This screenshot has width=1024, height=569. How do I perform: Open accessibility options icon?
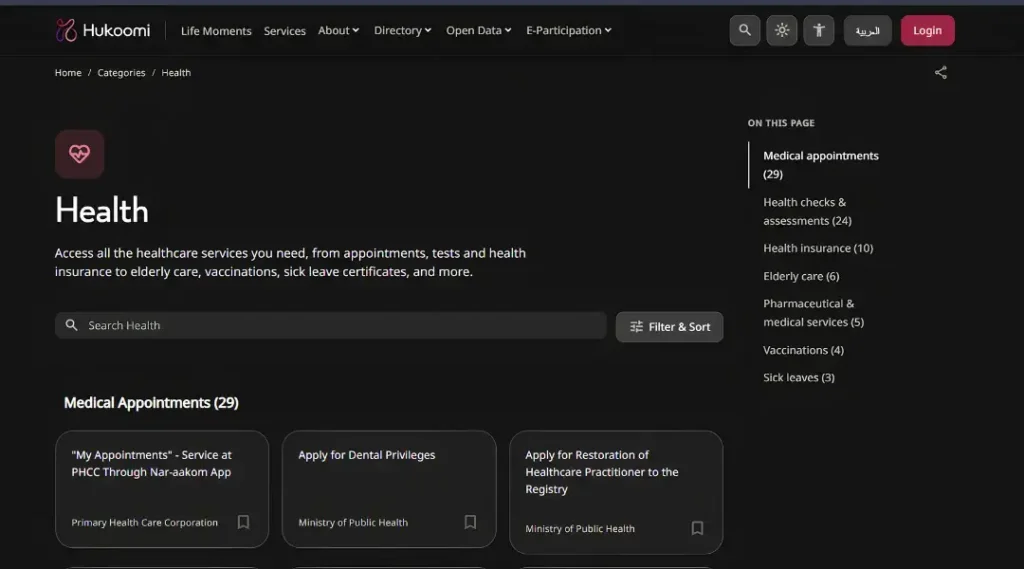(x=819, y=30)
